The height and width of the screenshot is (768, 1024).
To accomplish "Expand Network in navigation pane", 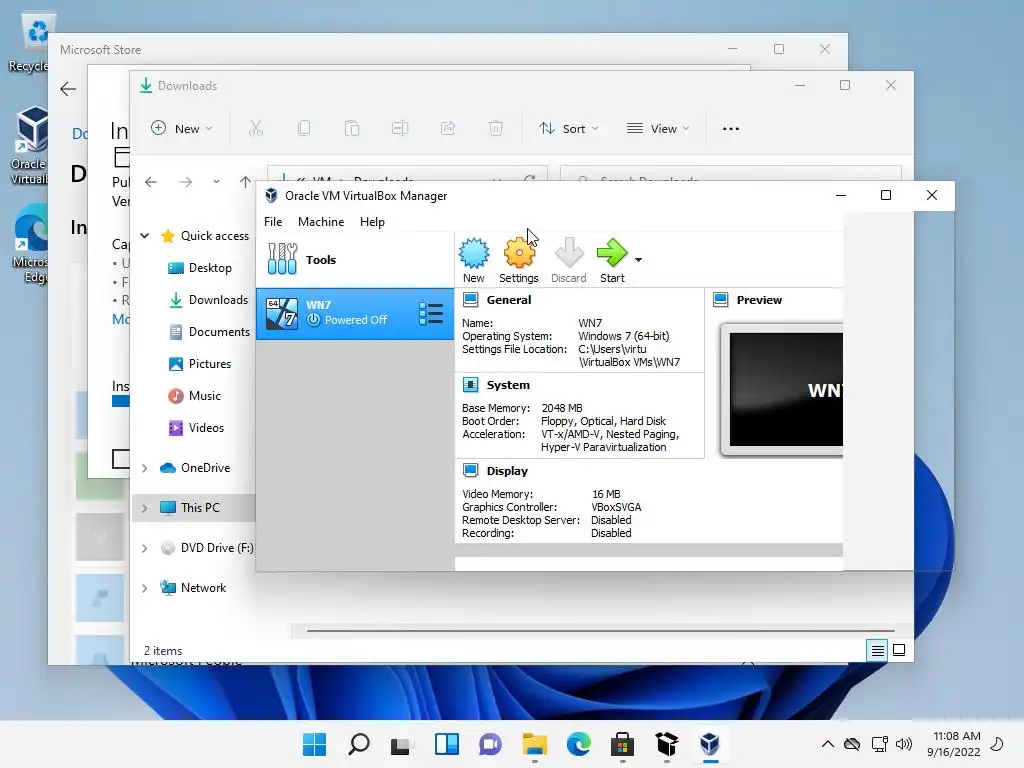I will 145,588.
